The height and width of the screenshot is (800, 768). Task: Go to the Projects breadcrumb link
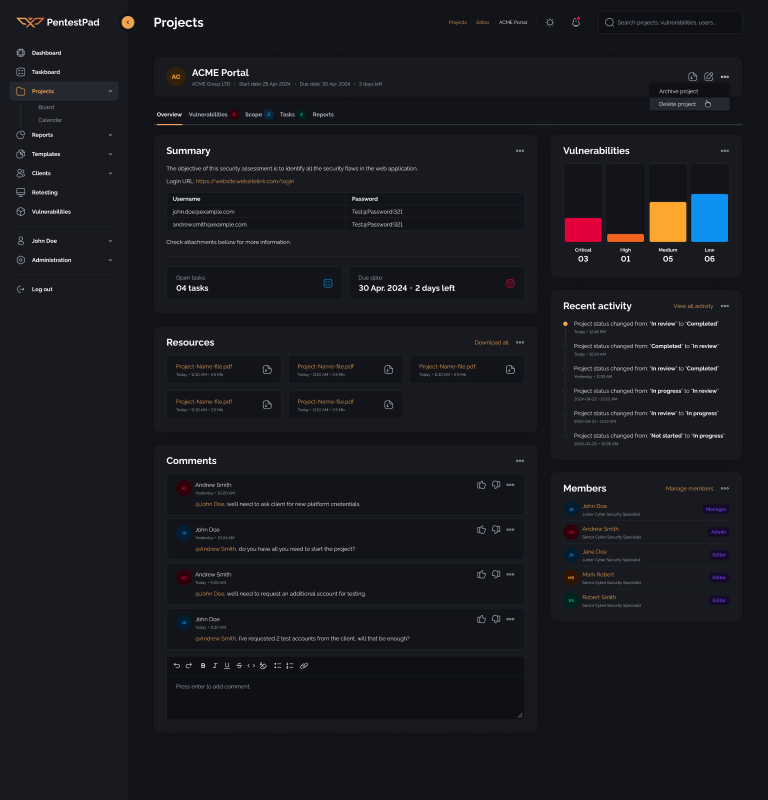pyautogui.click(x=458, y=22)
